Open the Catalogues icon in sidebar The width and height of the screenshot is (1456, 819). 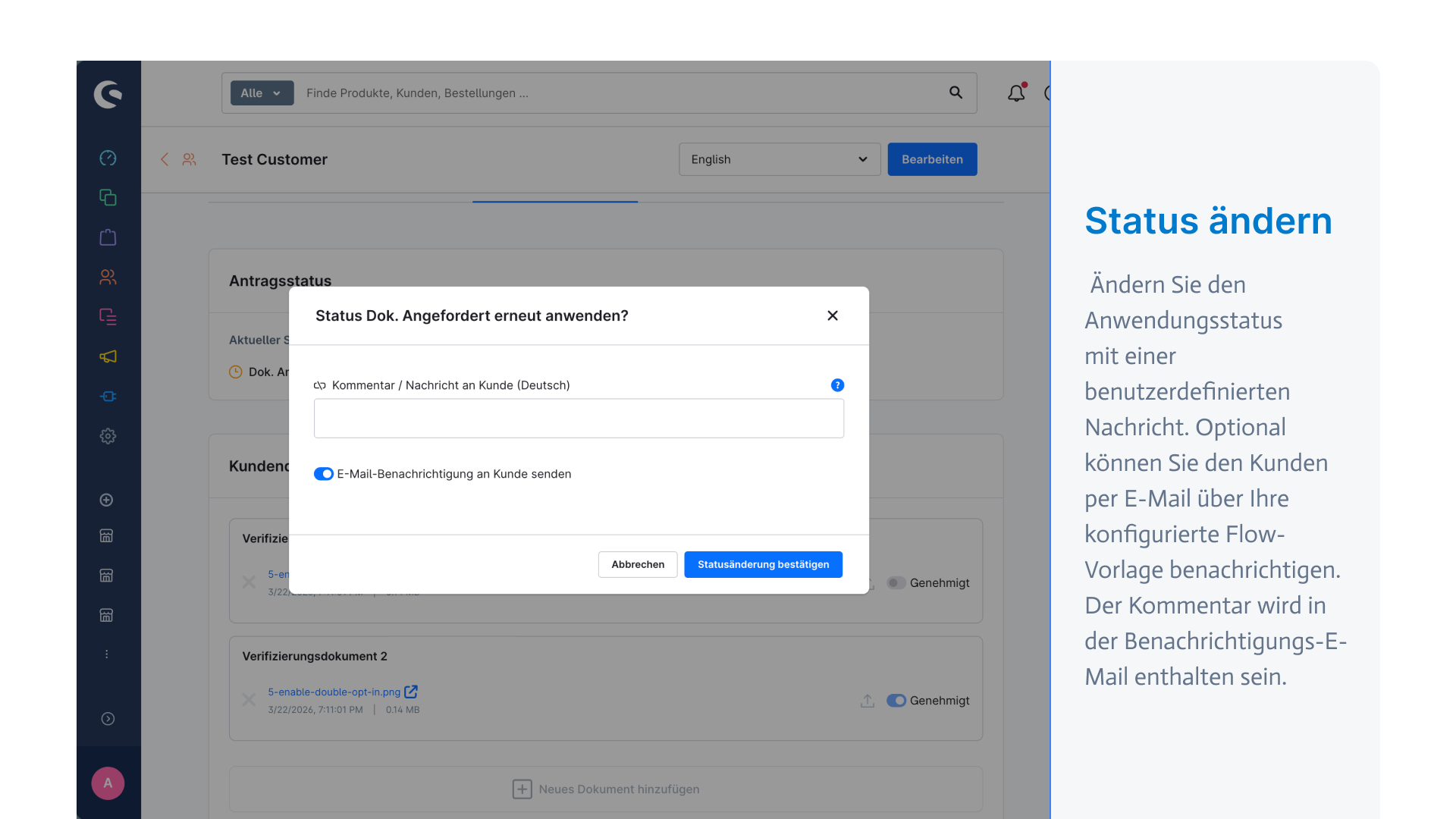point(108,197)
